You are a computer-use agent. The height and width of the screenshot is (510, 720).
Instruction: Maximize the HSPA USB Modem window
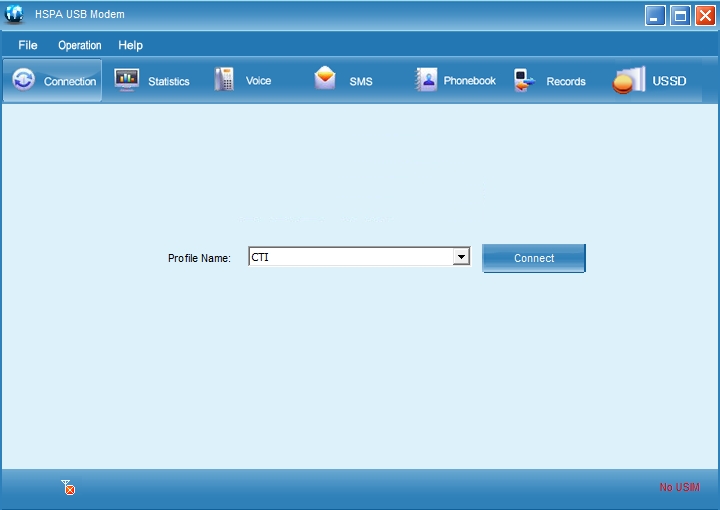click(x=680, y=16)
